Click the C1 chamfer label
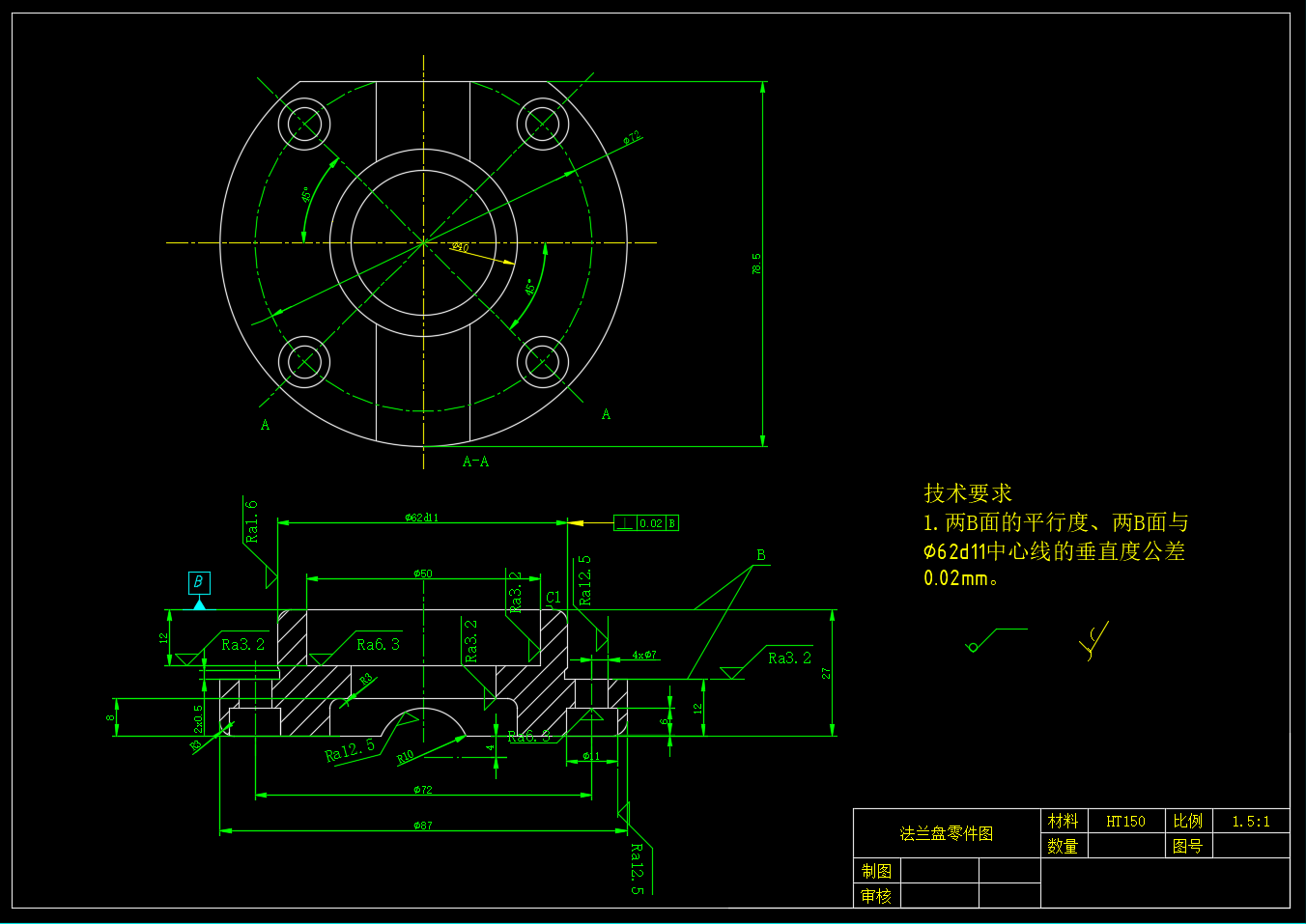This screenshot has width=1306, height=924. coord(554,598)
